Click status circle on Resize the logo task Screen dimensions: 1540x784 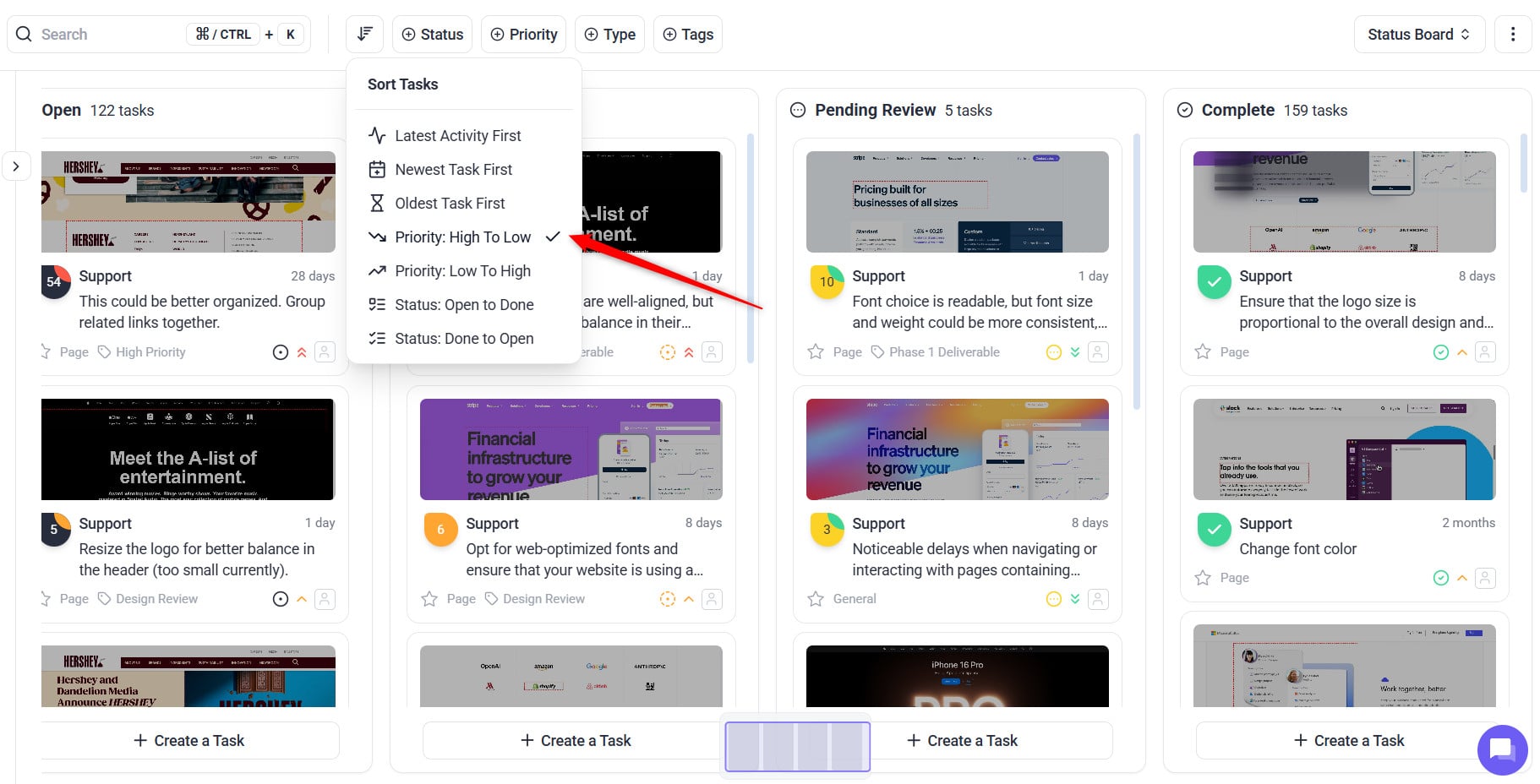pyautogui.click(x=281, y=599)
